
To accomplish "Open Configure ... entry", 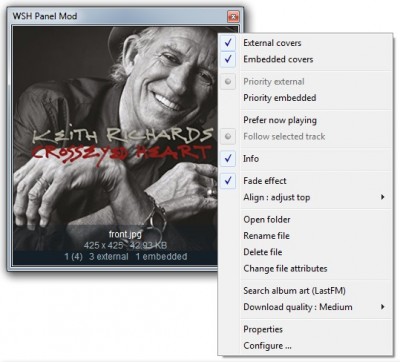I will (267, 346).
